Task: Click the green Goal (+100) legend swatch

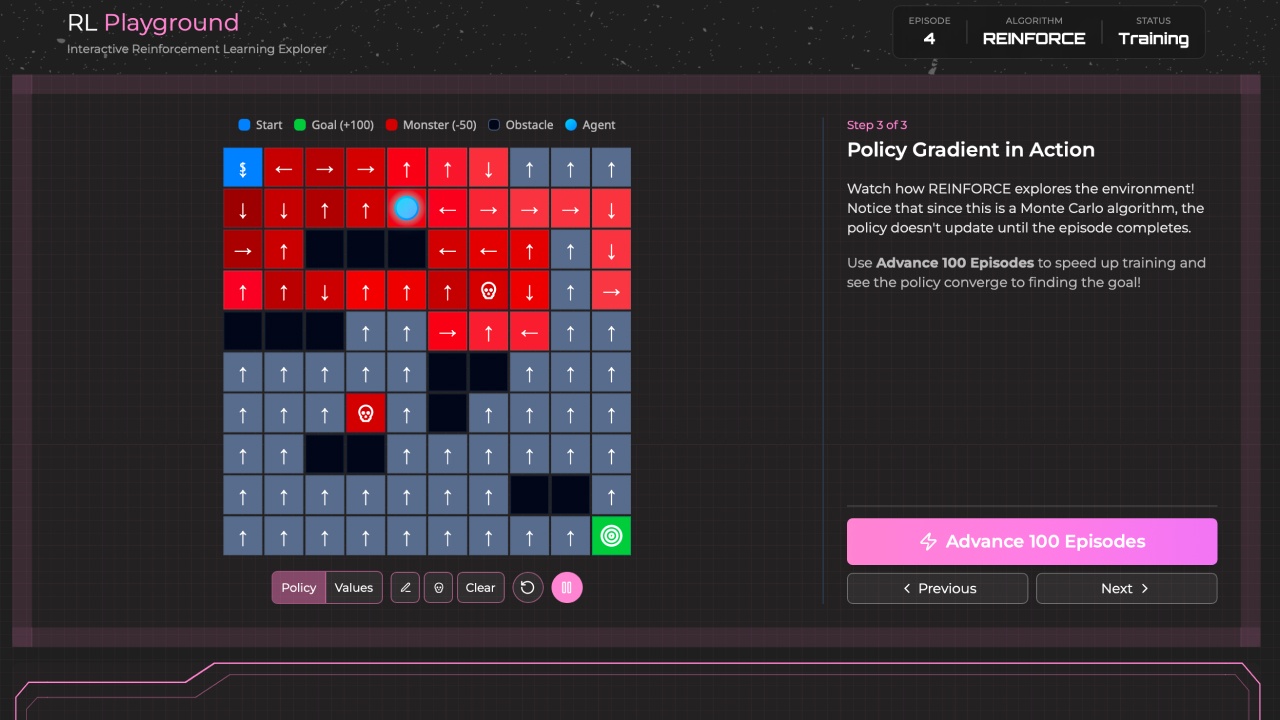Action: click(300, 125)
